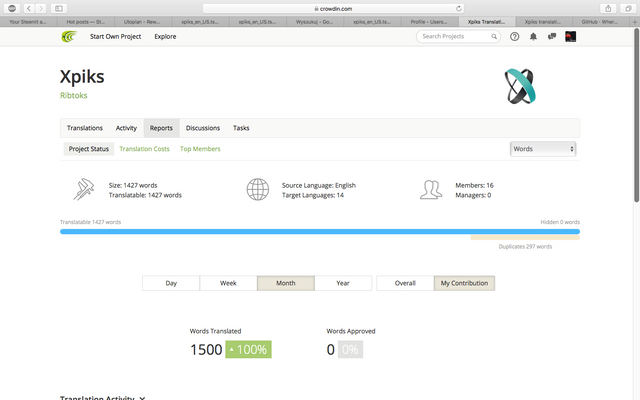Toggle the Safari sidebar button
Viewport: 640px width, 400px height.
pos(59,8)
